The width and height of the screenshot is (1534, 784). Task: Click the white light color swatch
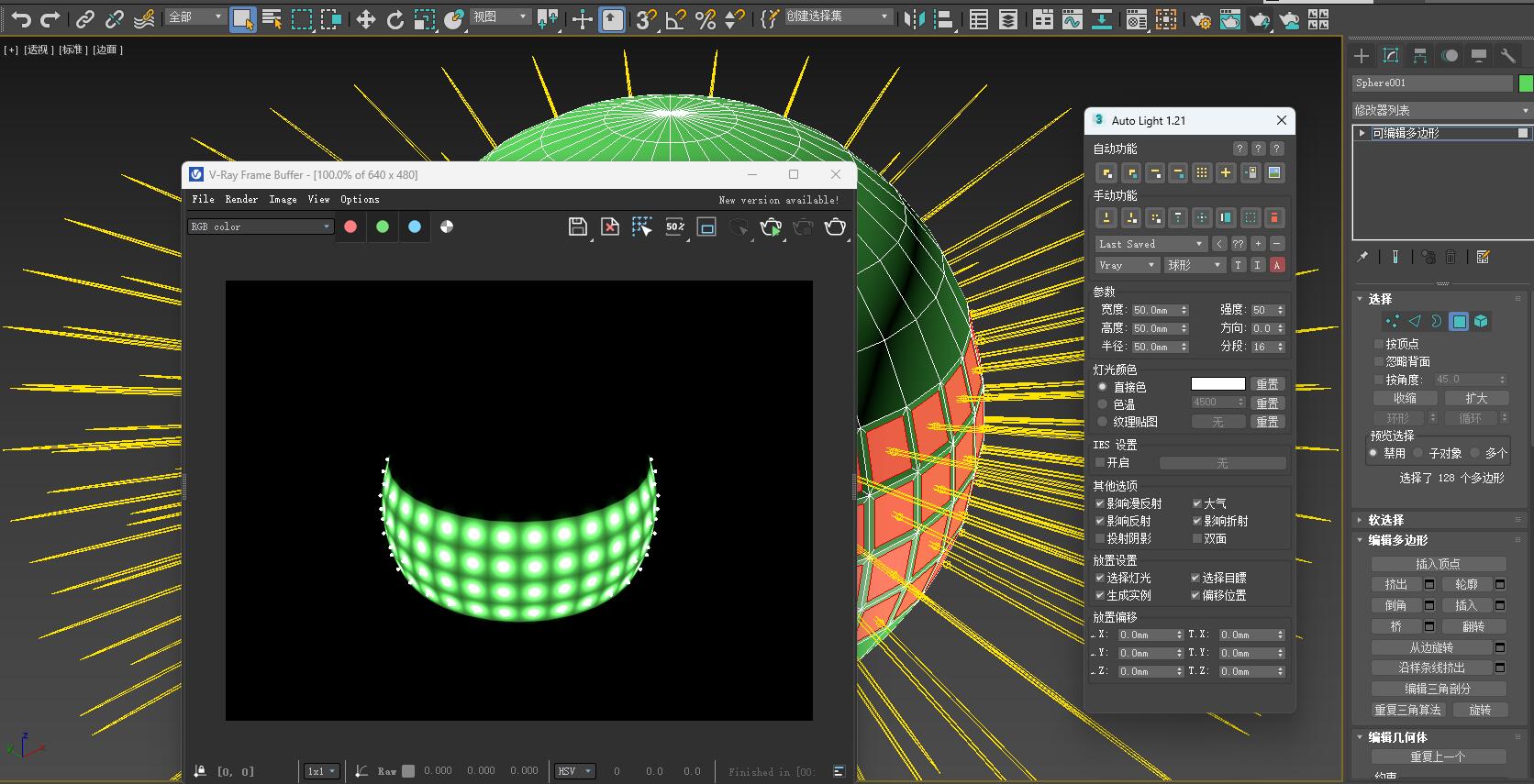pos(1217,384)
